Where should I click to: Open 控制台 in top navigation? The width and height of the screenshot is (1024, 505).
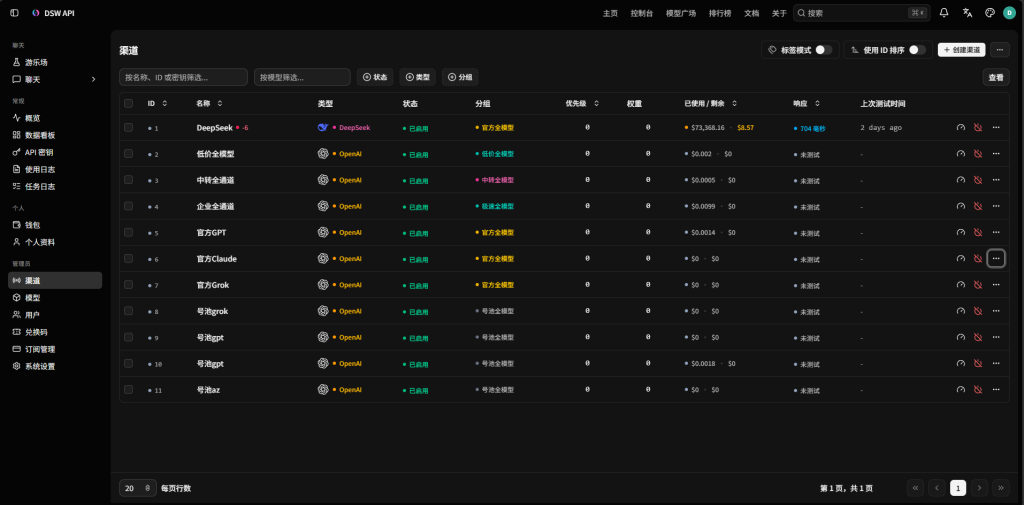[x=641, y=13]
